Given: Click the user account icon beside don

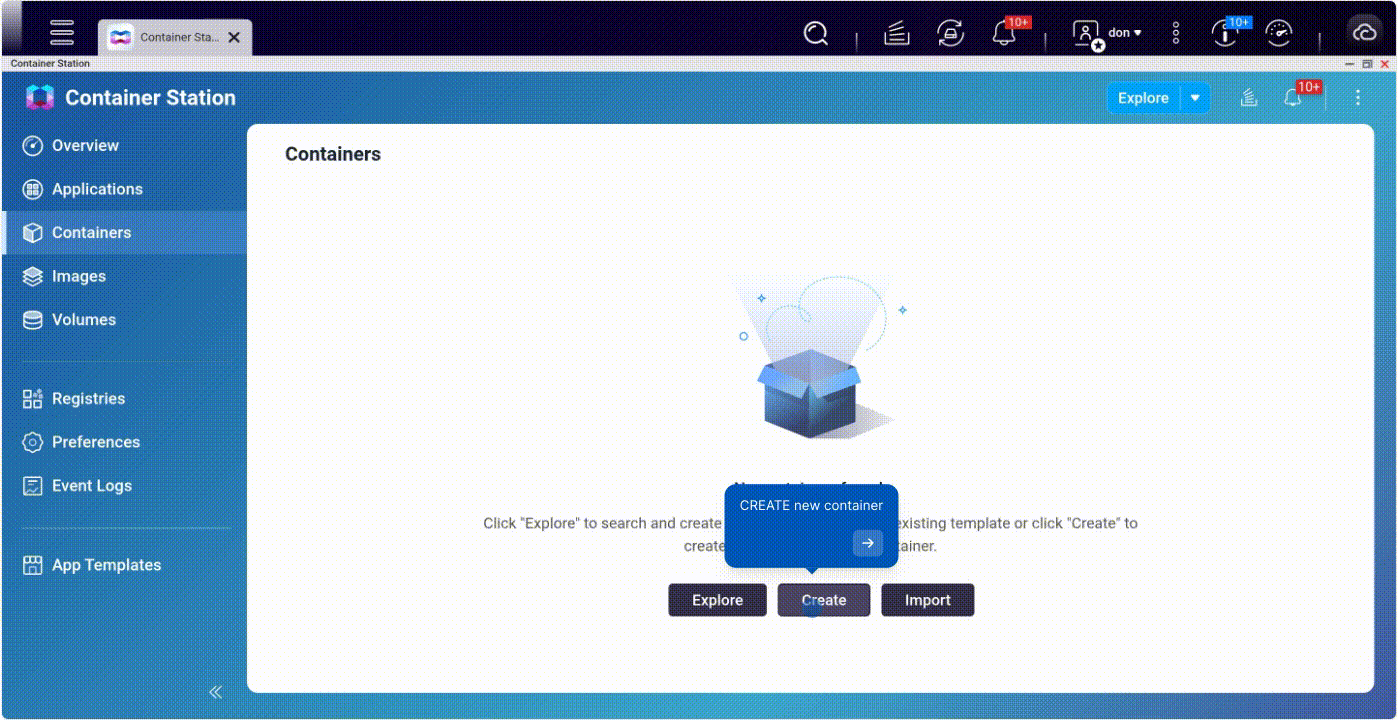Looking at the screenshot, I should coord(1086,34).
